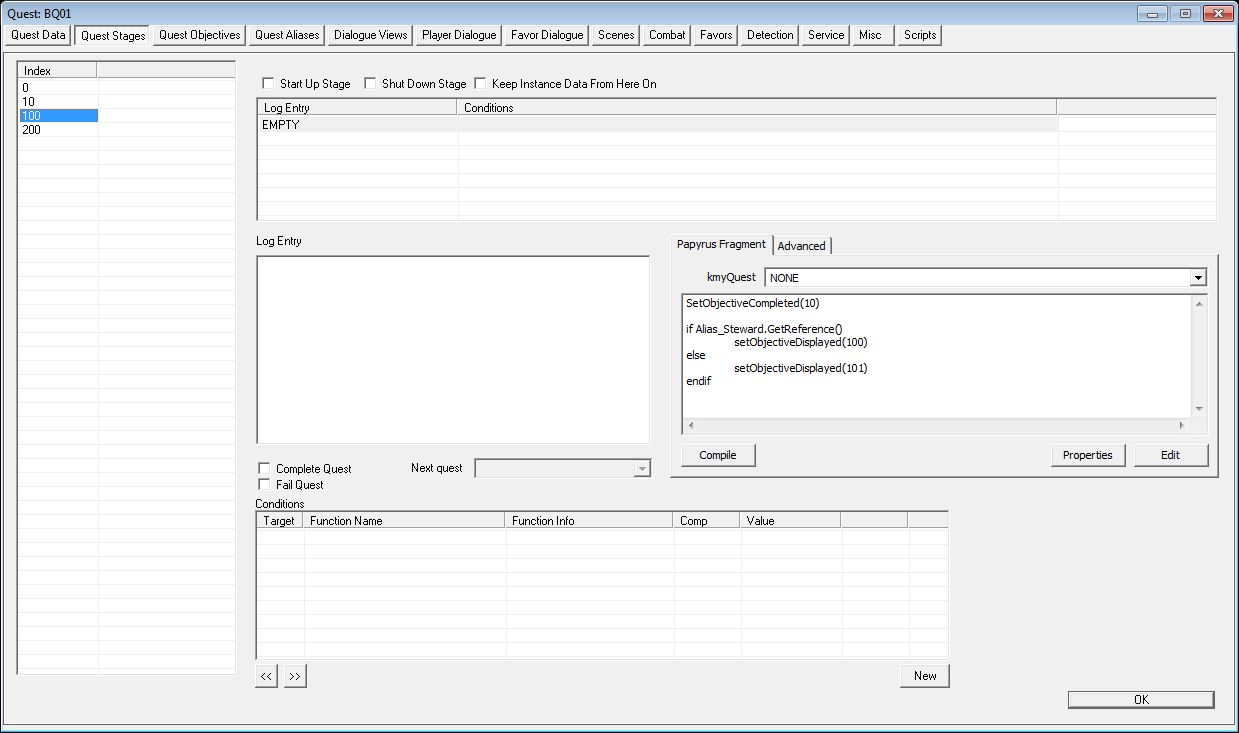Open the Advanced fragment tab
This screenshot has height=733, width=1239.
(802, 245)
